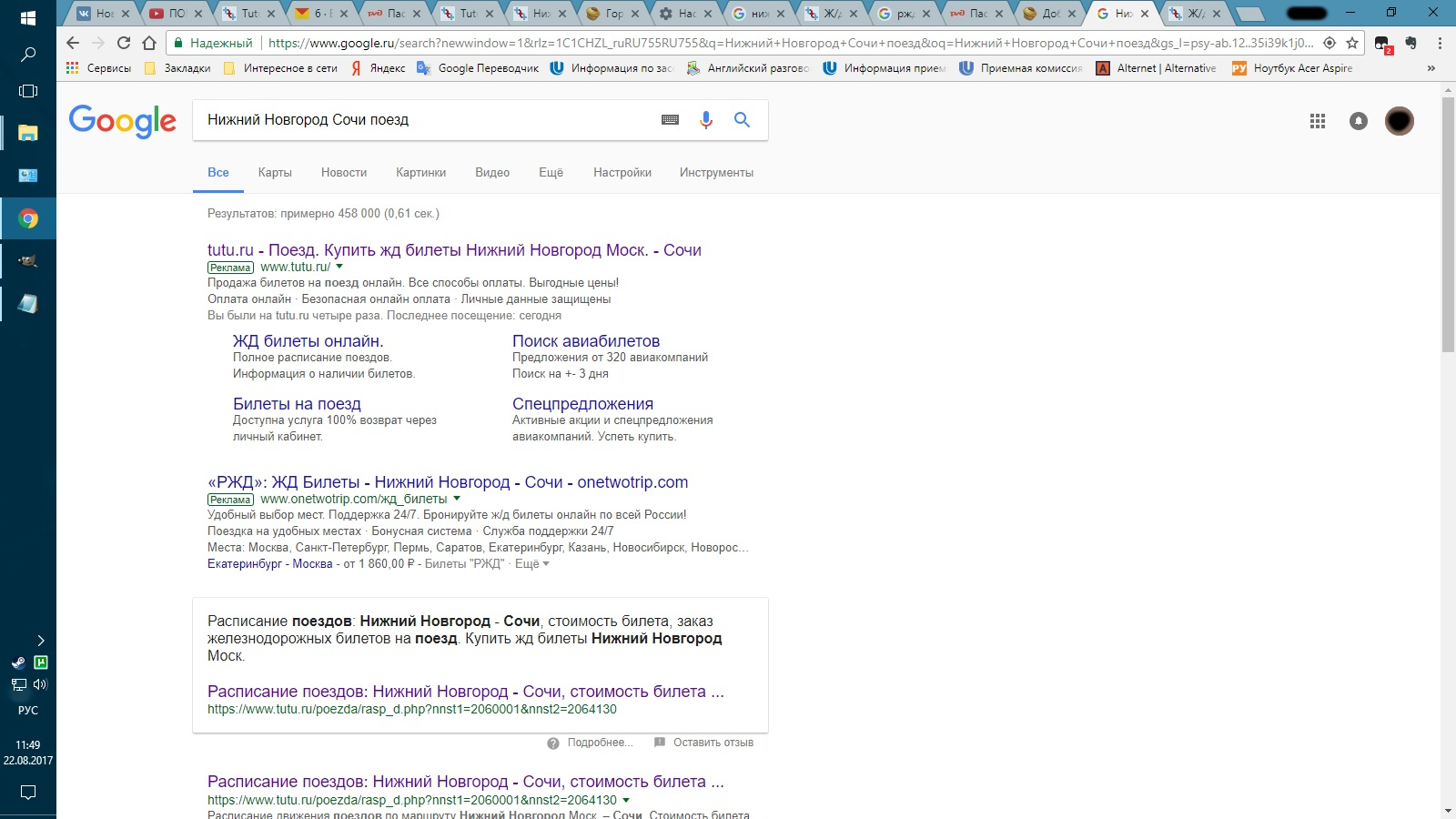Click the Google logo
Image resolution: width=1456 pixels, height=819 pixels.
(x=123, y=120)
